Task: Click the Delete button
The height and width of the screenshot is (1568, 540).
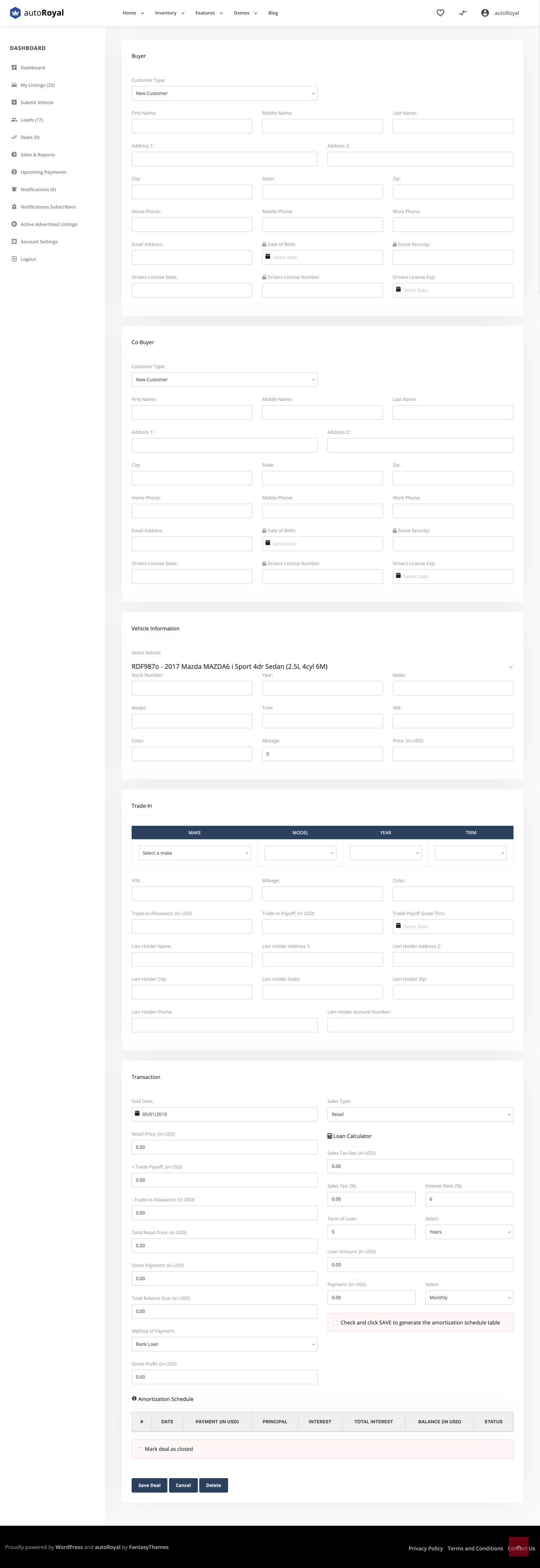Action: coord(213,1485)
